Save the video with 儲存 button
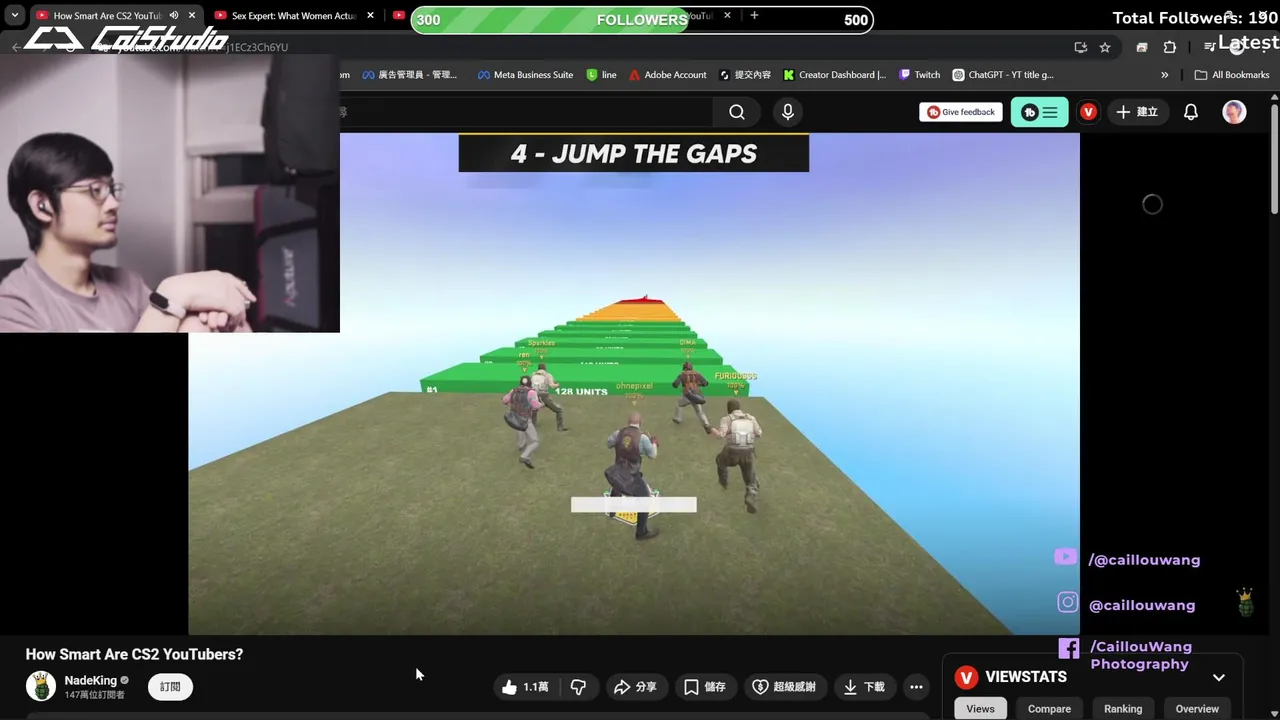 point(705,687)
